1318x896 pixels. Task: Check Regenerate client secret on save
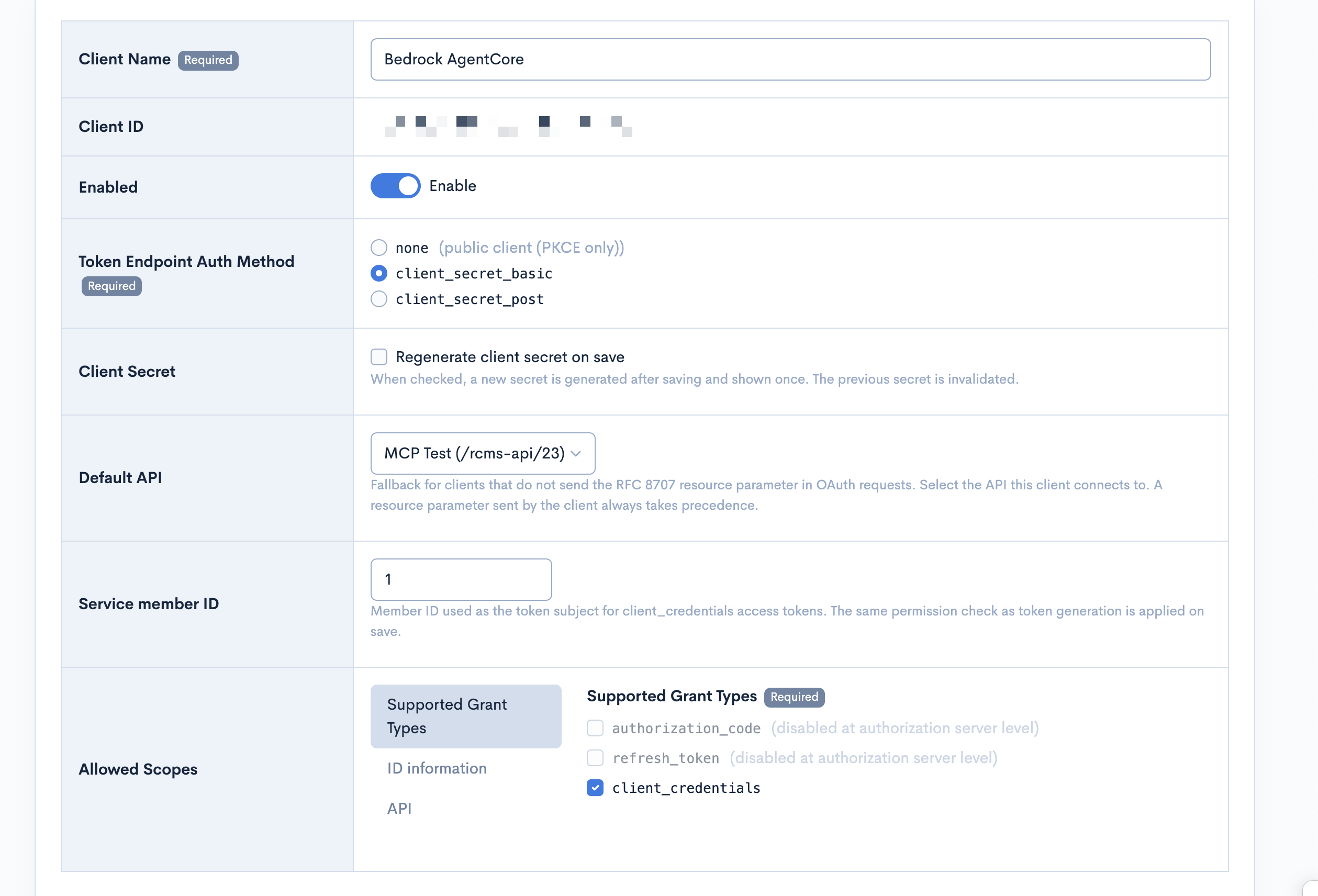point(379,357)
